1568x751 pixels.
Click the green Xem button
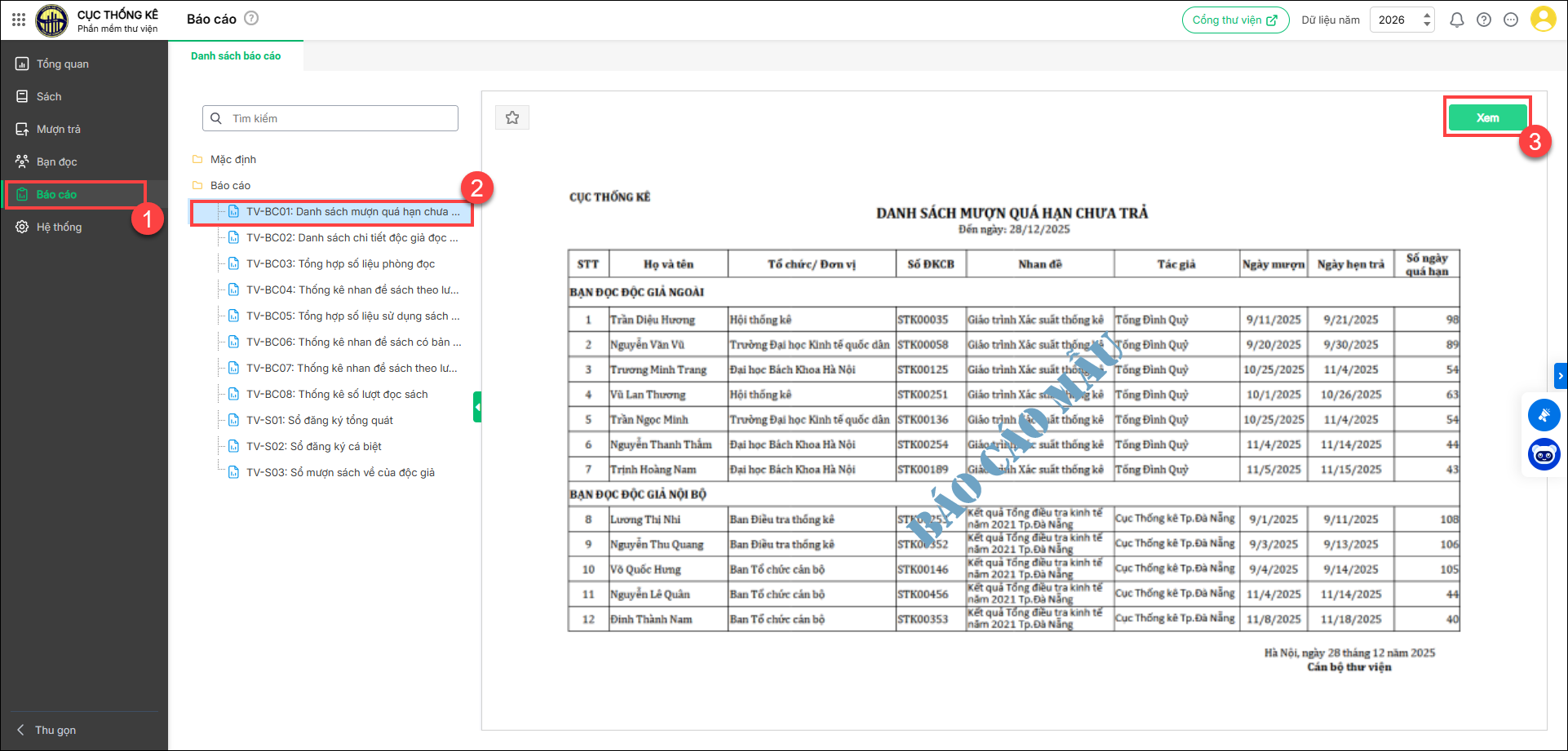pyautogui.click(x=1487, y=117)
